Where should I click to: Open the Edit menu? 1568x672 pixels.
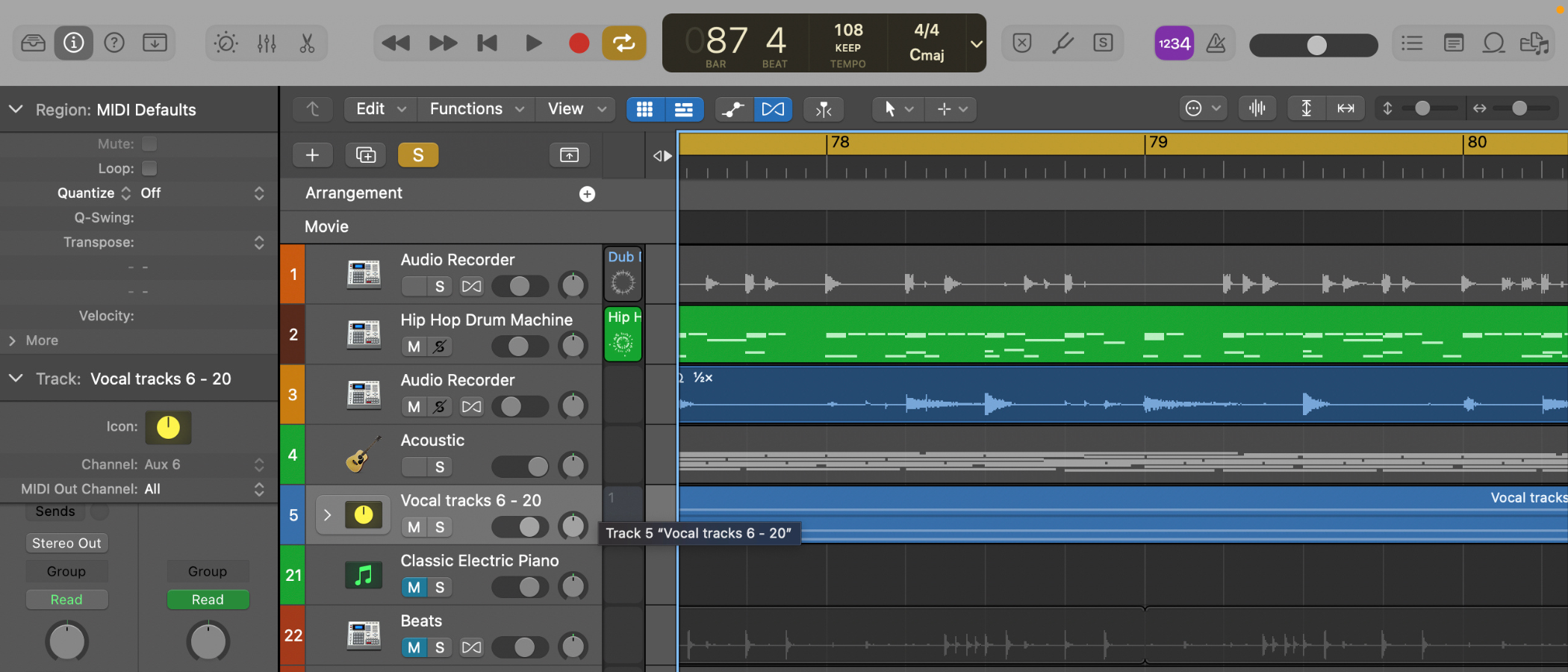tap(381, 109)
